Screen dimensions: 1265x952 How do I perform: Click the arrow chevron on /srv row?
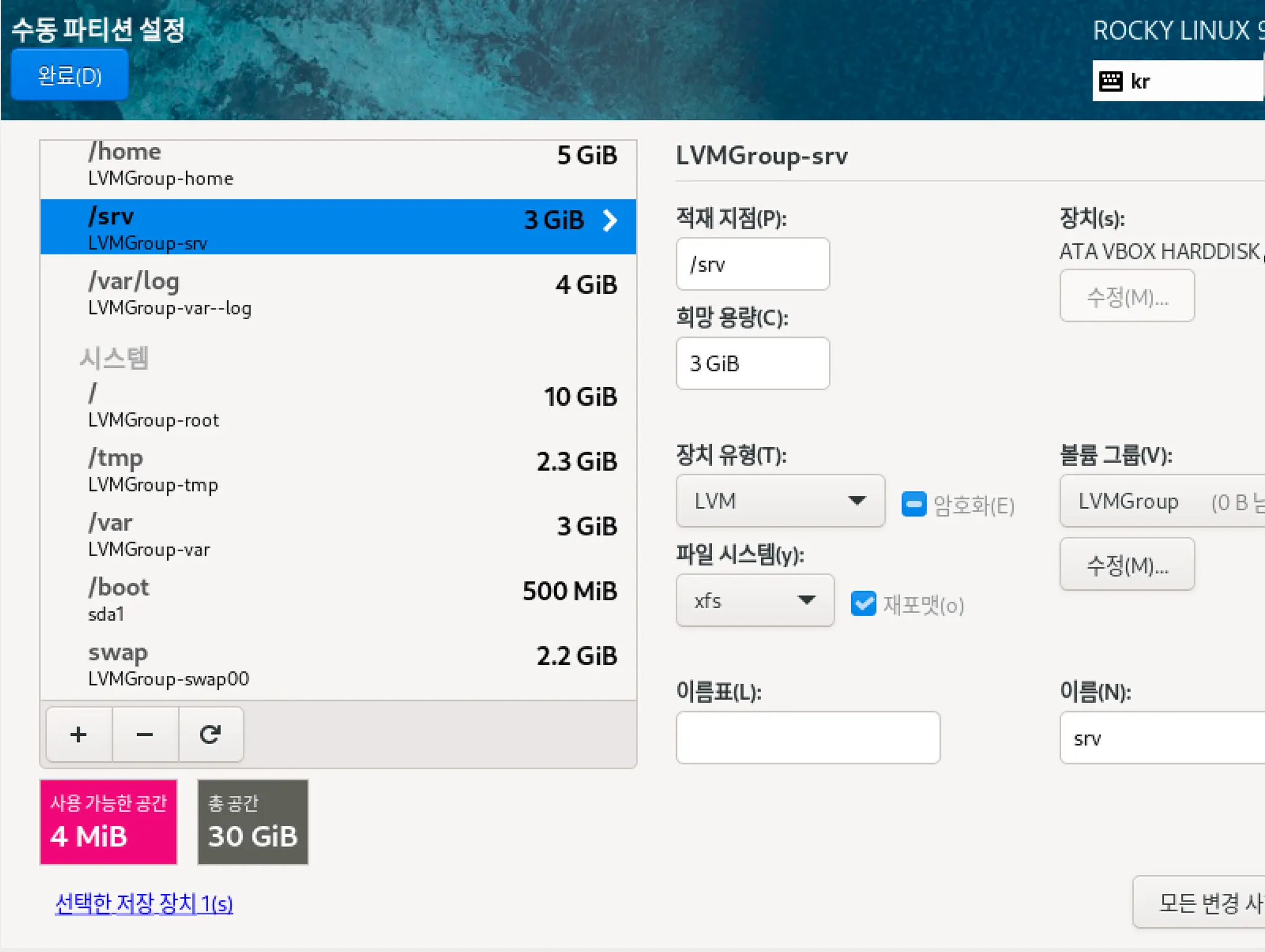610,220
